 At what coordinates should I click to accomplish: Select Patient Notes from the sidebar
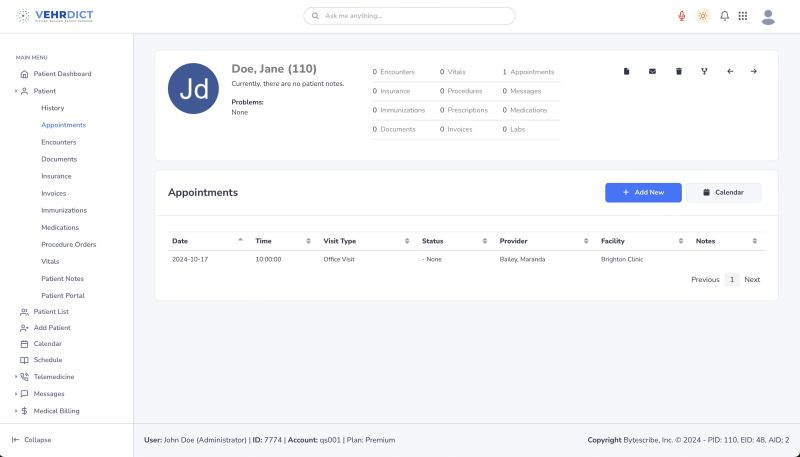point(62,278)
